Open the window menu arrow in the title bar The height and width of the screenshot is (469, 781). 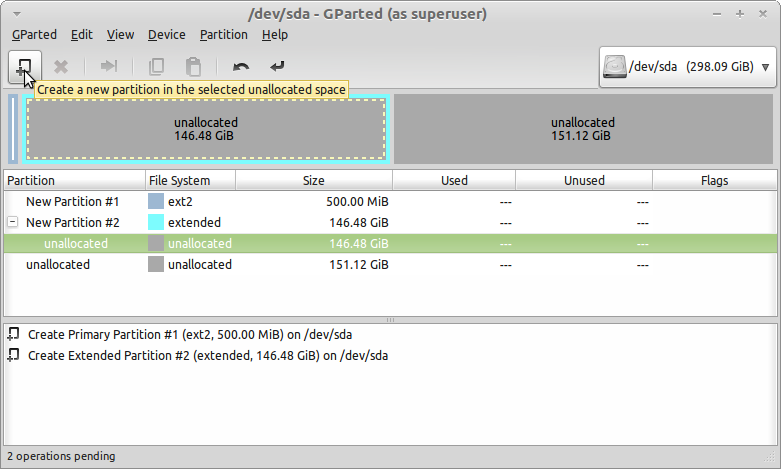(16, 14)
